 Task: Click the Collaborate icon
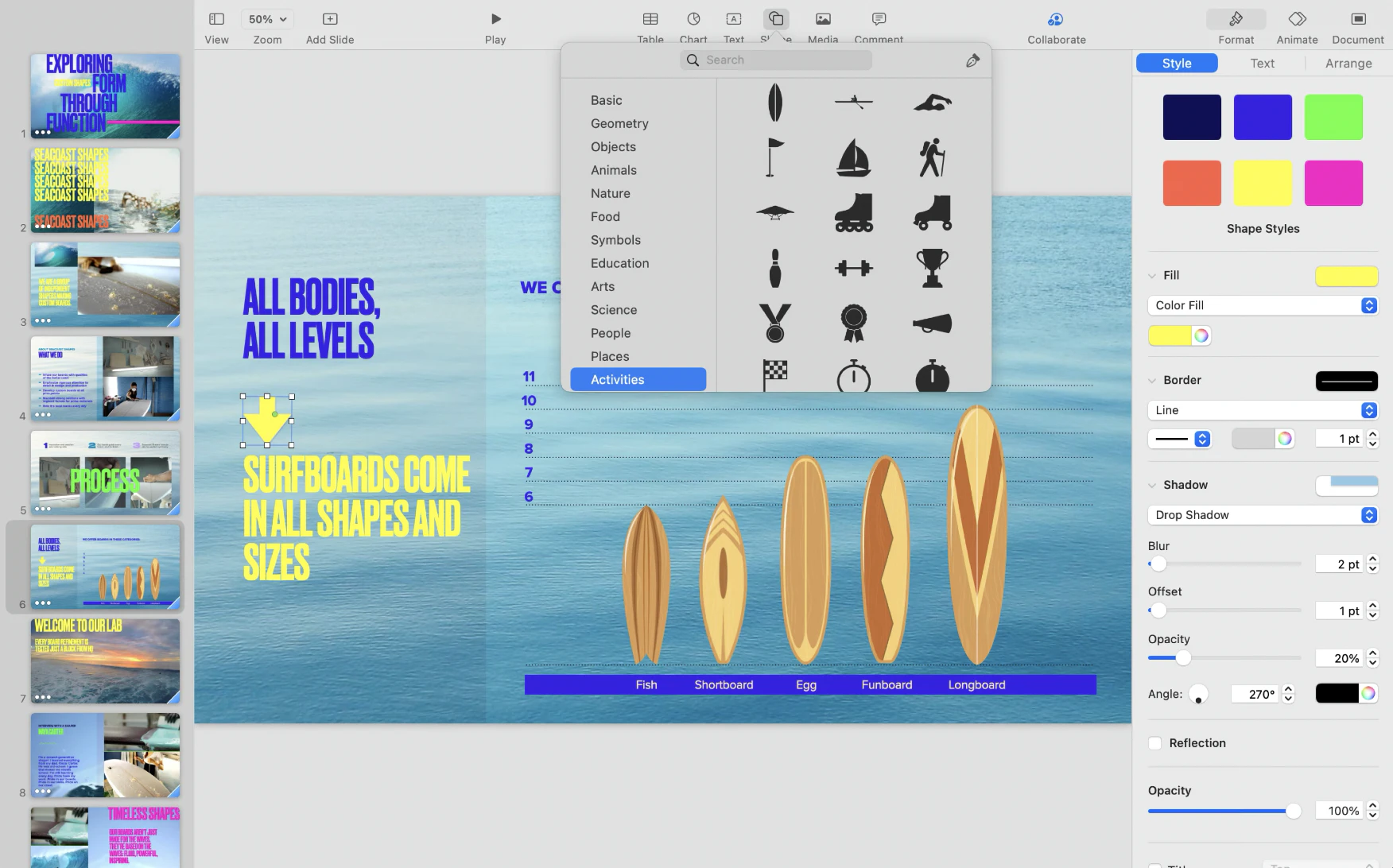click(1056, 19)
